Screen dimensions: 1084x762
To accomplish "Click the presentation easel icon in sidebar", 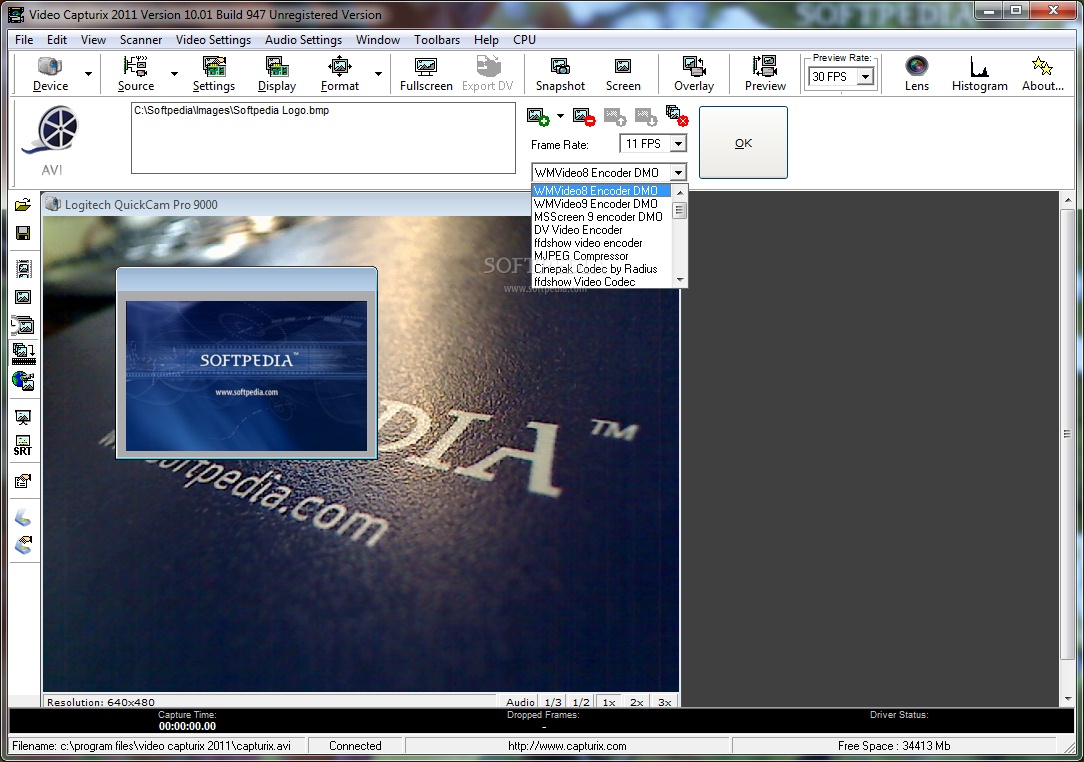I will click(23, 417).
